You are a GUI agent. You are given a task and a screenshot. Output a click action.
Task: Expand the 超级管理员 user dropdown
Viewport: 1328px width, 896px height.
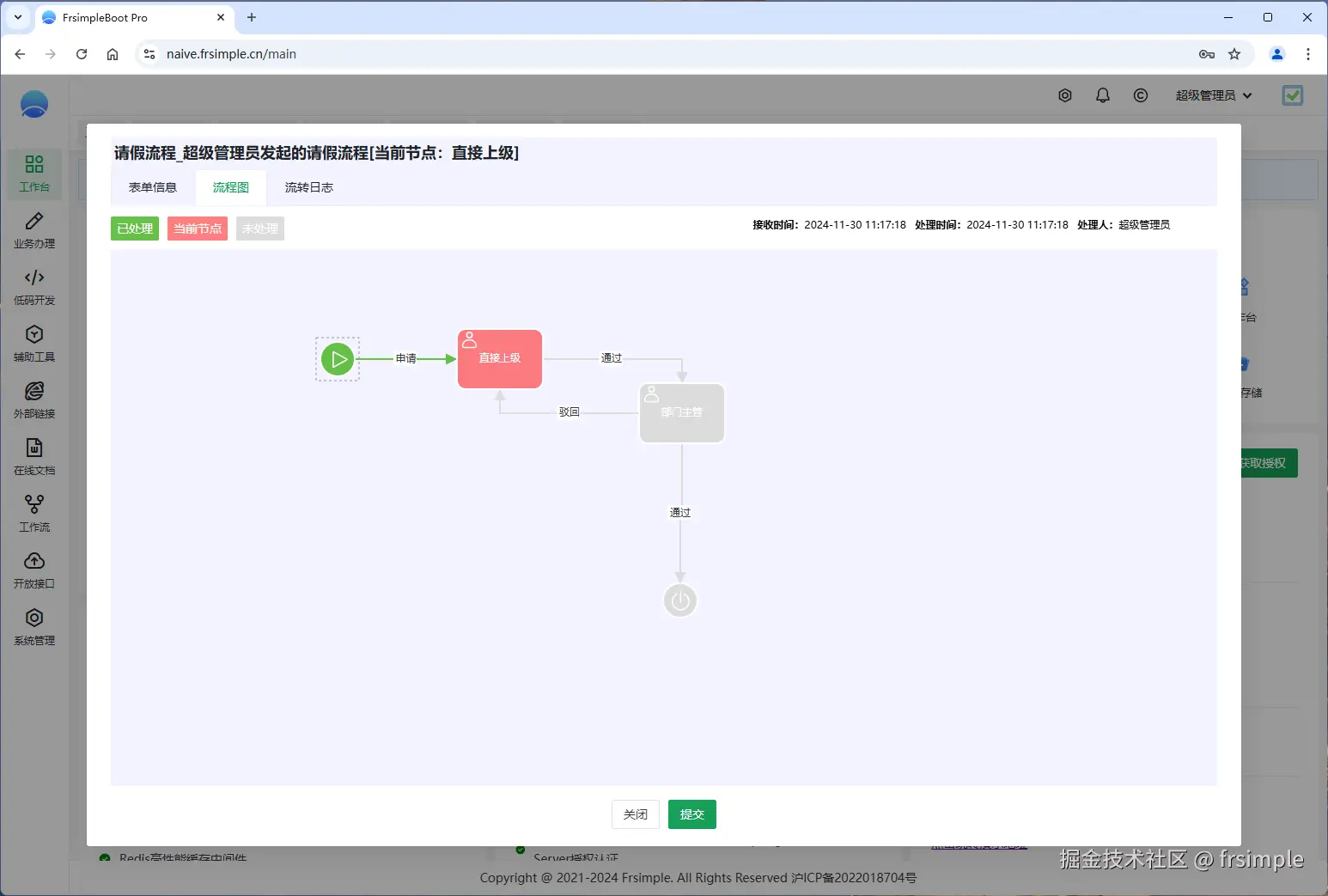1212,95
